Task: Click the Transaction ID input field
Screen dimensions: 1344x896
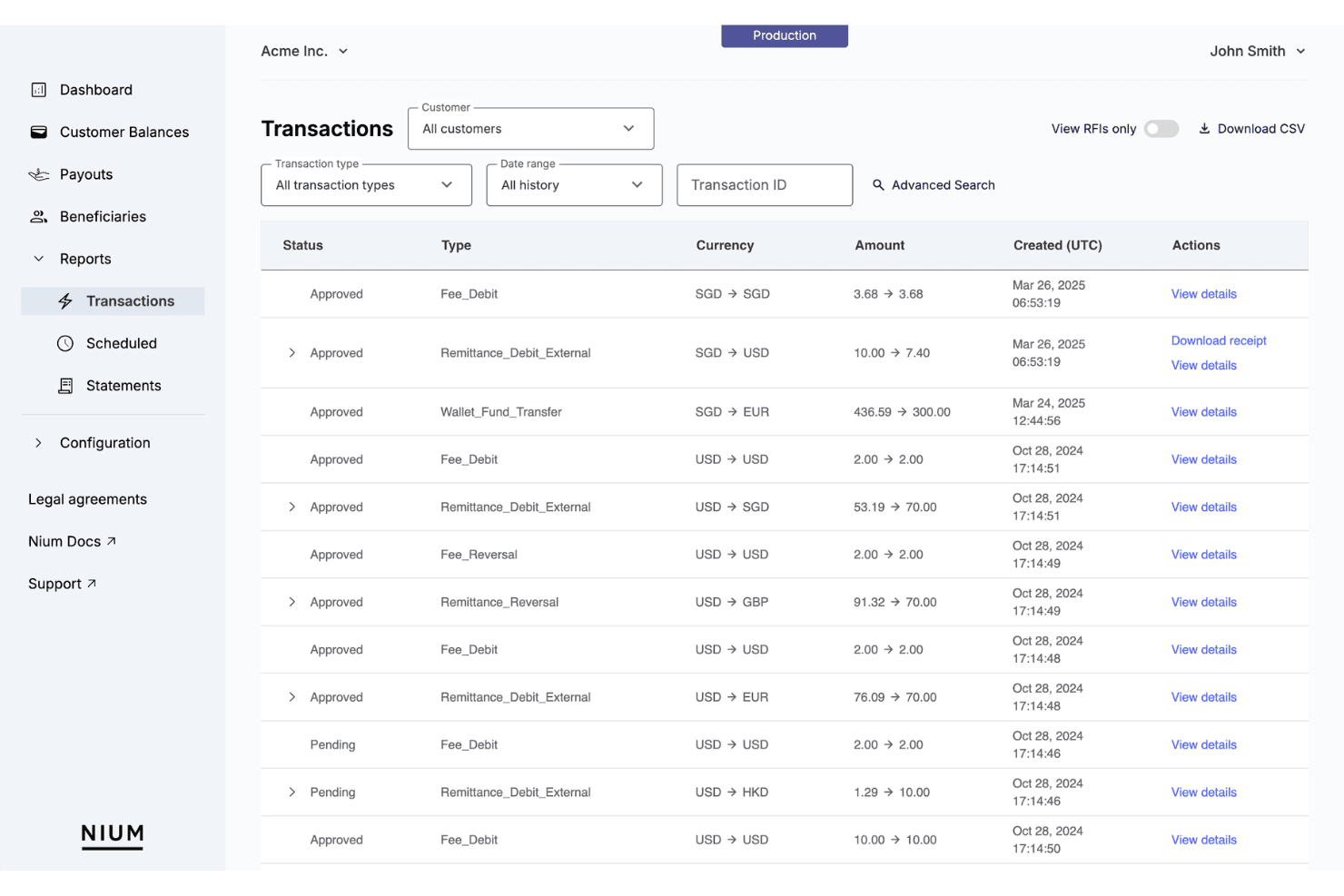Action: click(765, 185)
